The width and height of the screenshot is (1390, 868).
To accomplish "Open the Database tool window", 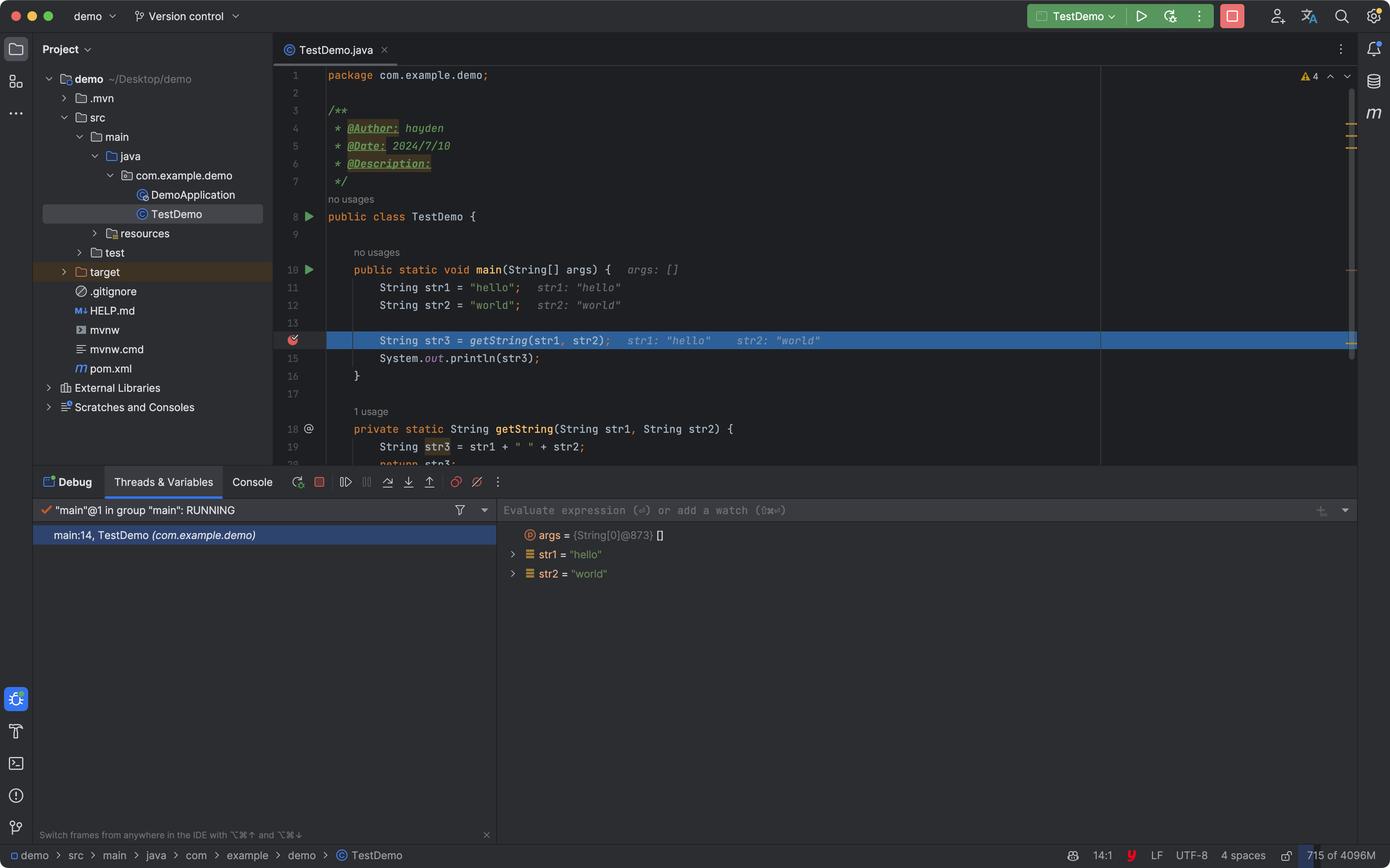I will pos(1374,81).
